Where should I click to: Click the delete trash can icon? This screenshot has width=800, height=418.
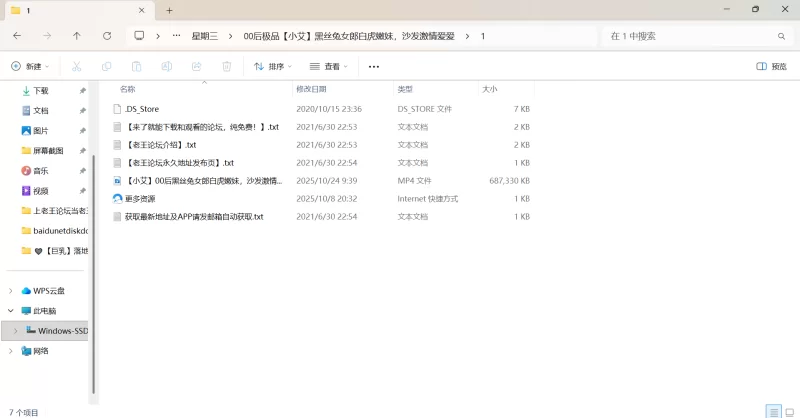tap(227, 66)
